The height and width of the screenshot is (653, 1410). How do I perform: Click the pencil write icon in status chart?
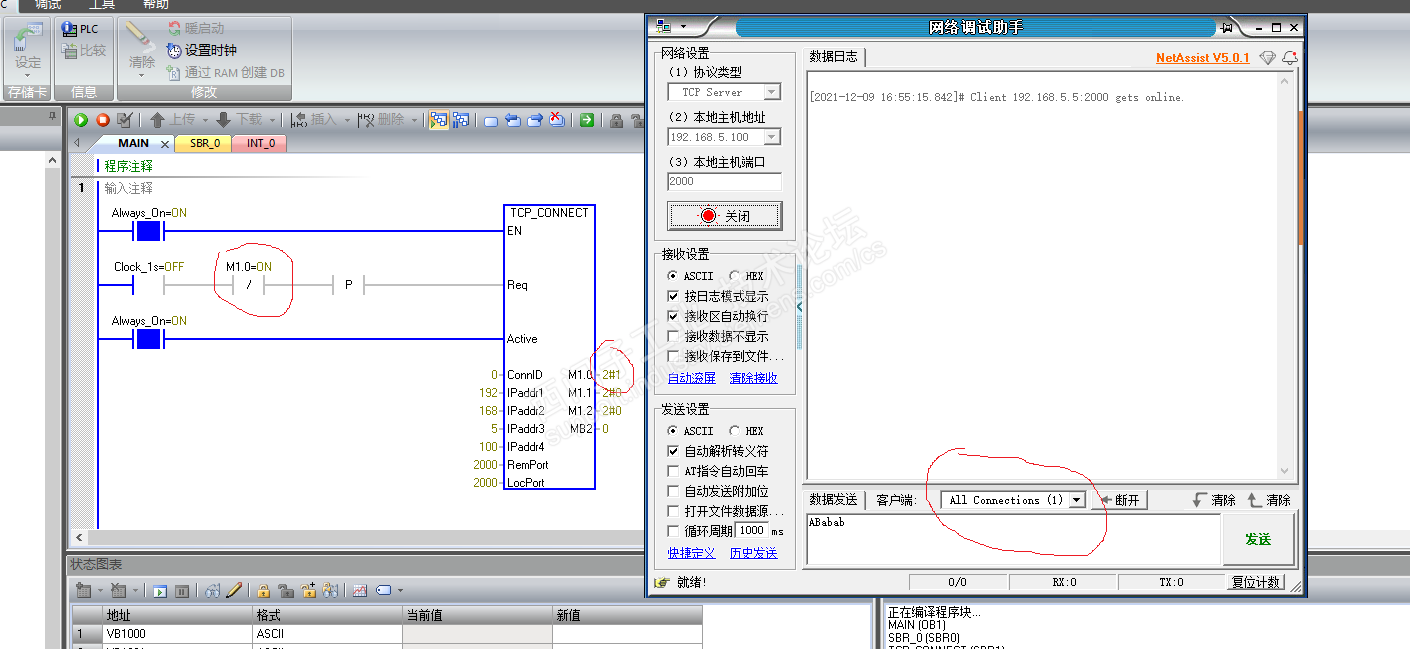[234, 591]
